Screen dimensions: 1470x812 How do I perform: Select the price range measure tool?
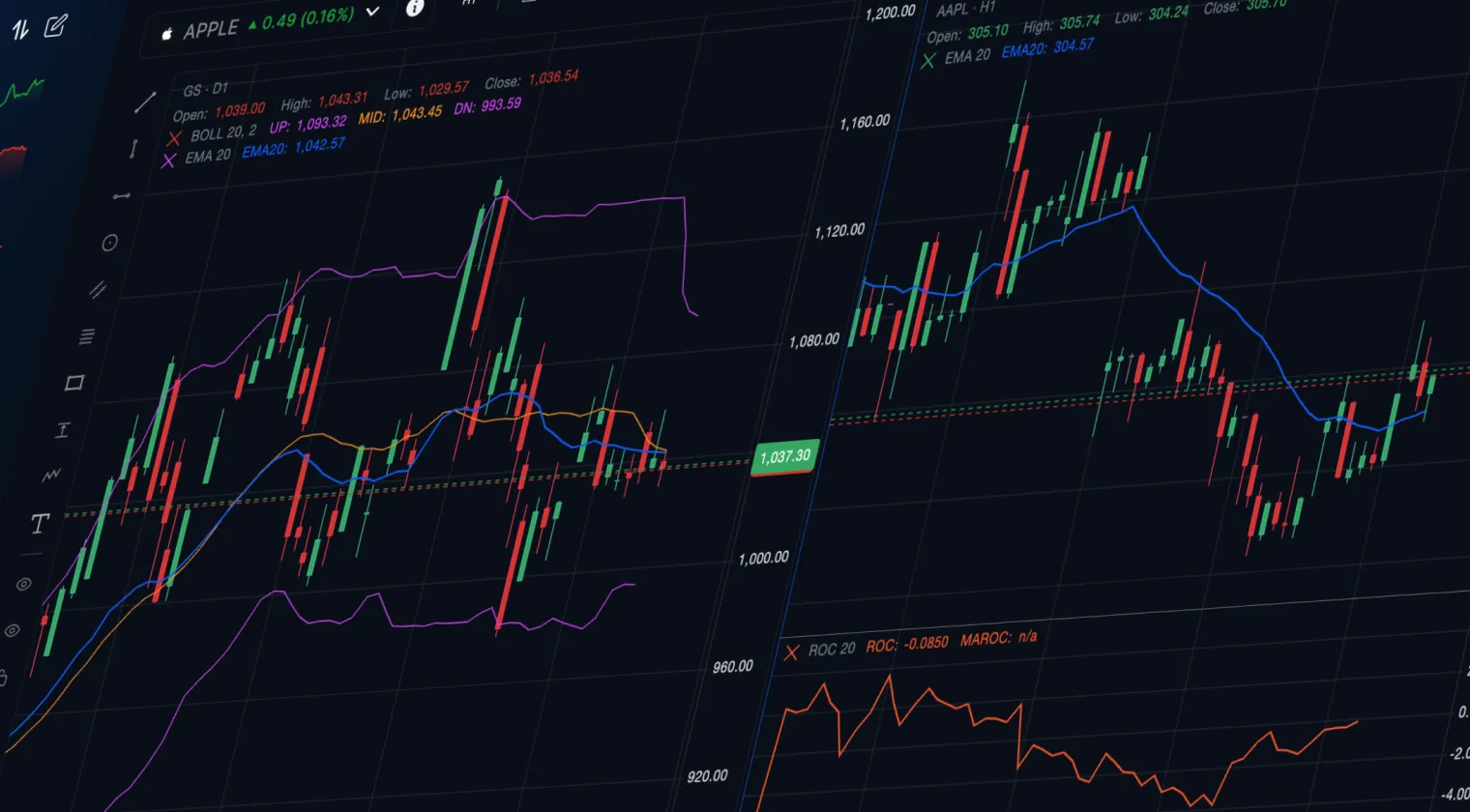click(63, 429)
